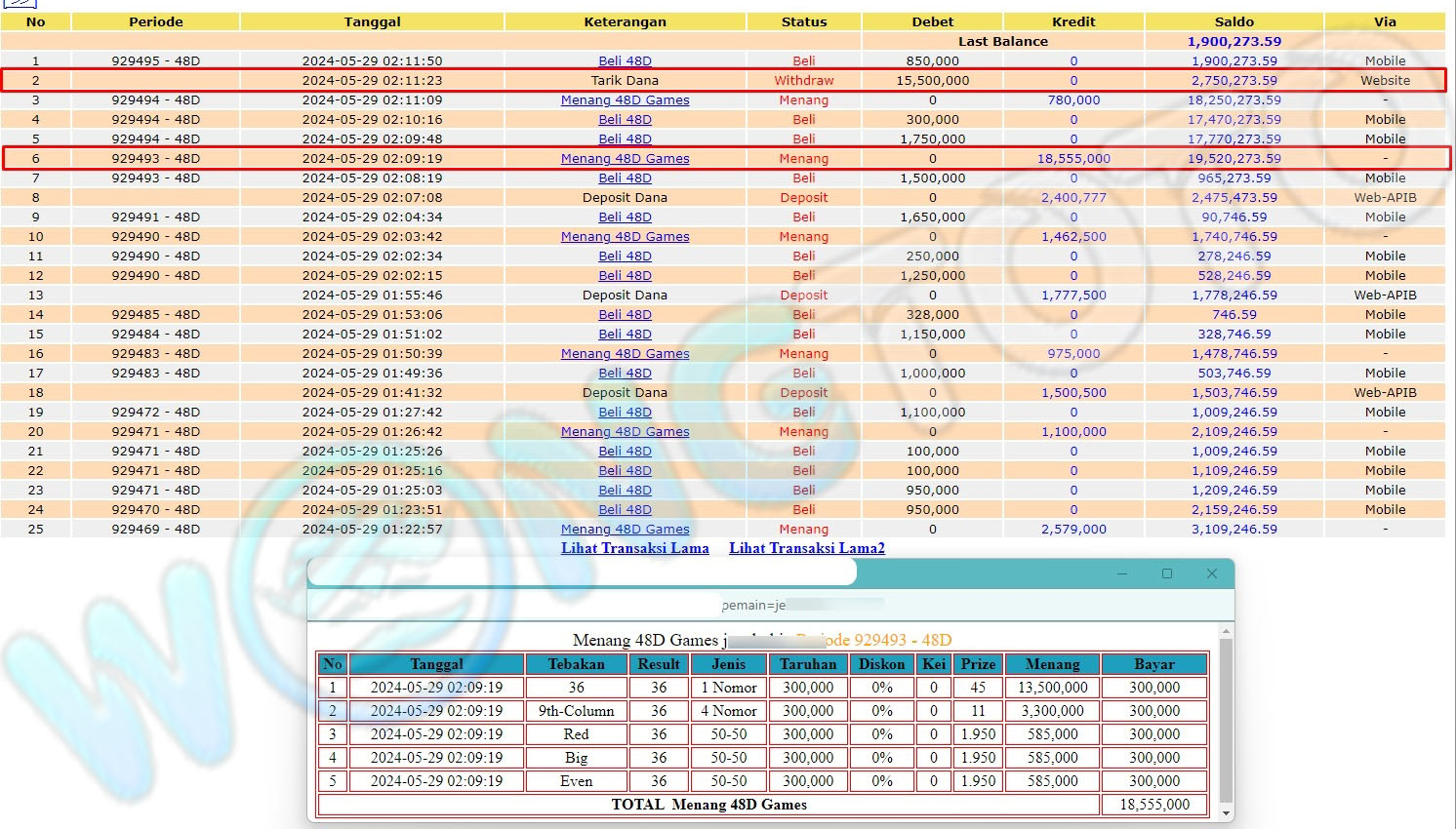The width and height of the screenshot is (1456, 829).
Task: Click the Menang column header in popup table
Action: pyautogui.click(x=1052, y=664)
